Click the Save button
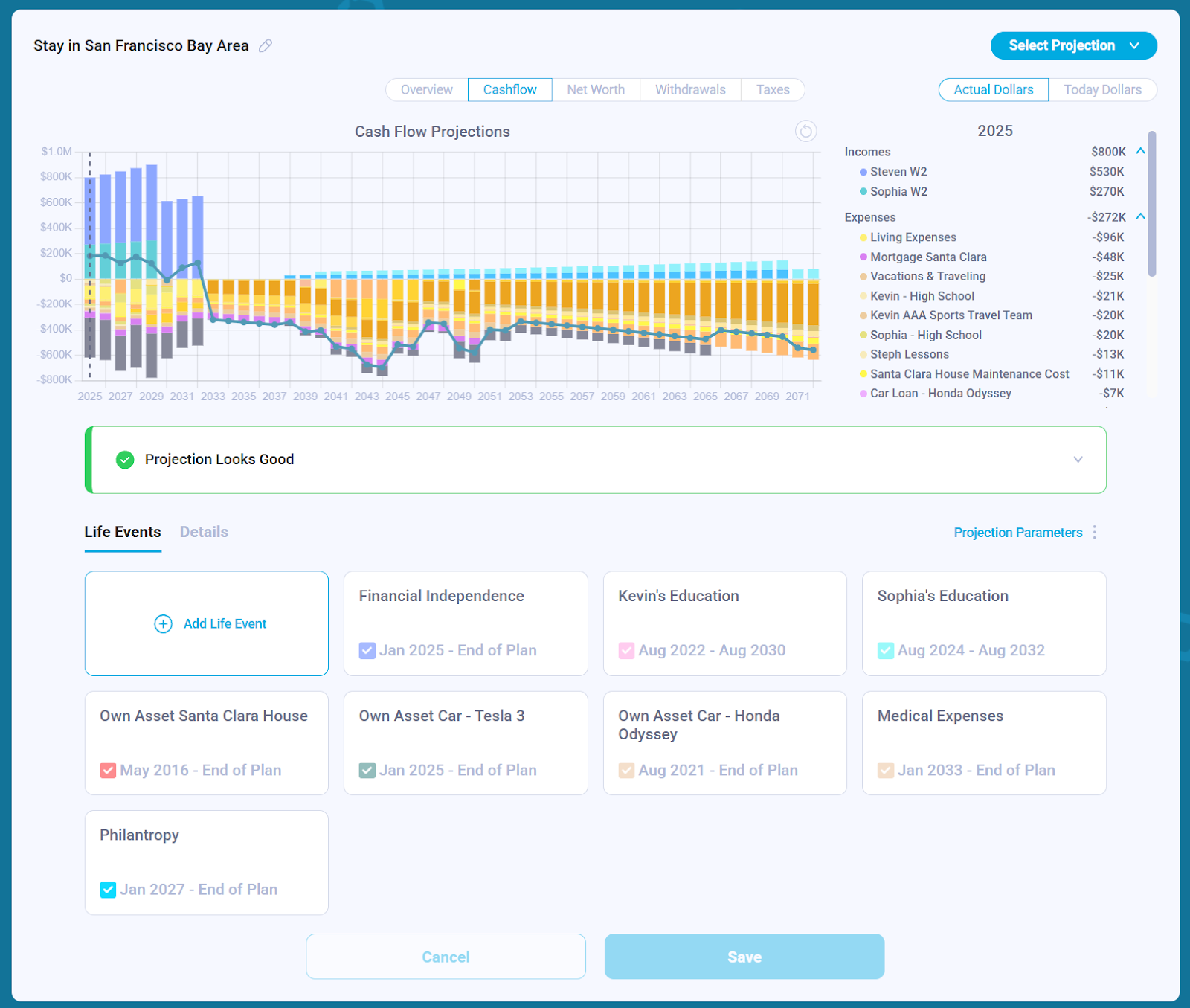 [x=744, y=957]
